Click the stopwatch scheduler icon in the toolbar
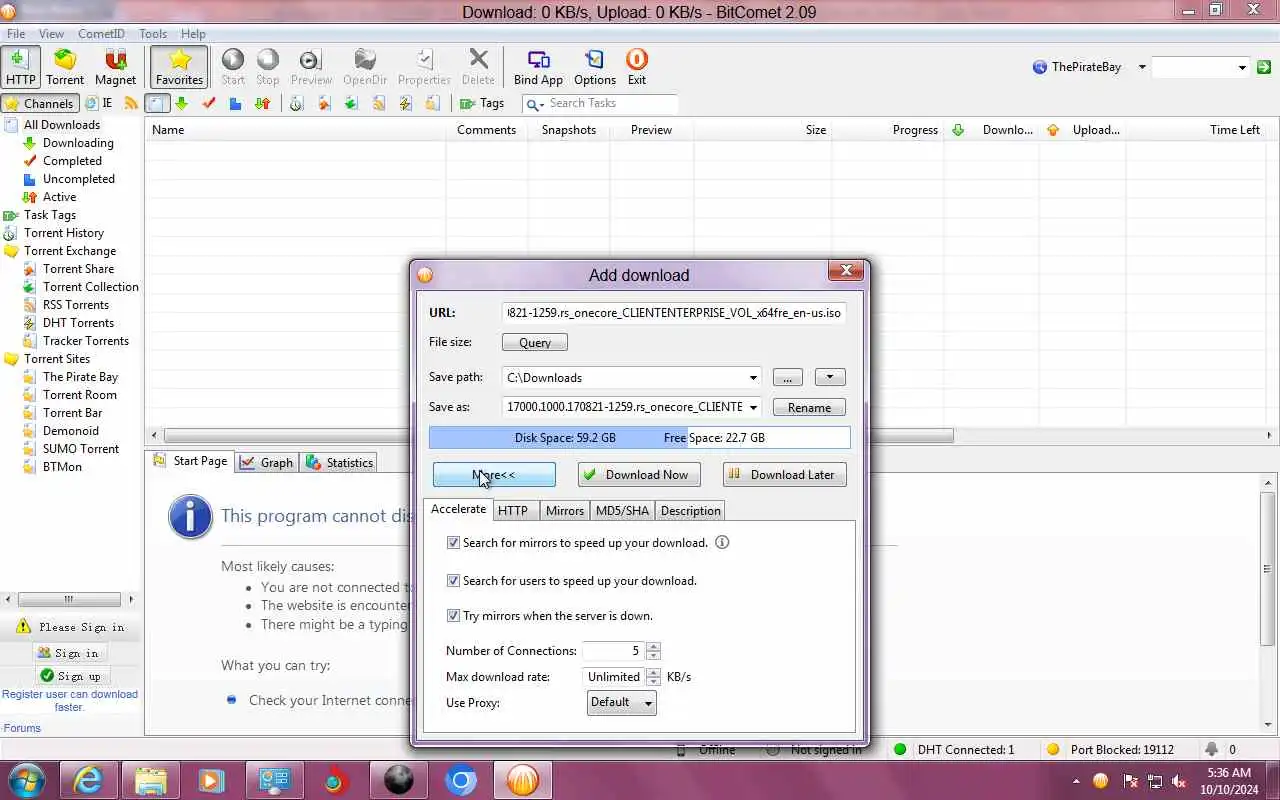The width and height of the screenshot is (1280, 800). (296, 103)
